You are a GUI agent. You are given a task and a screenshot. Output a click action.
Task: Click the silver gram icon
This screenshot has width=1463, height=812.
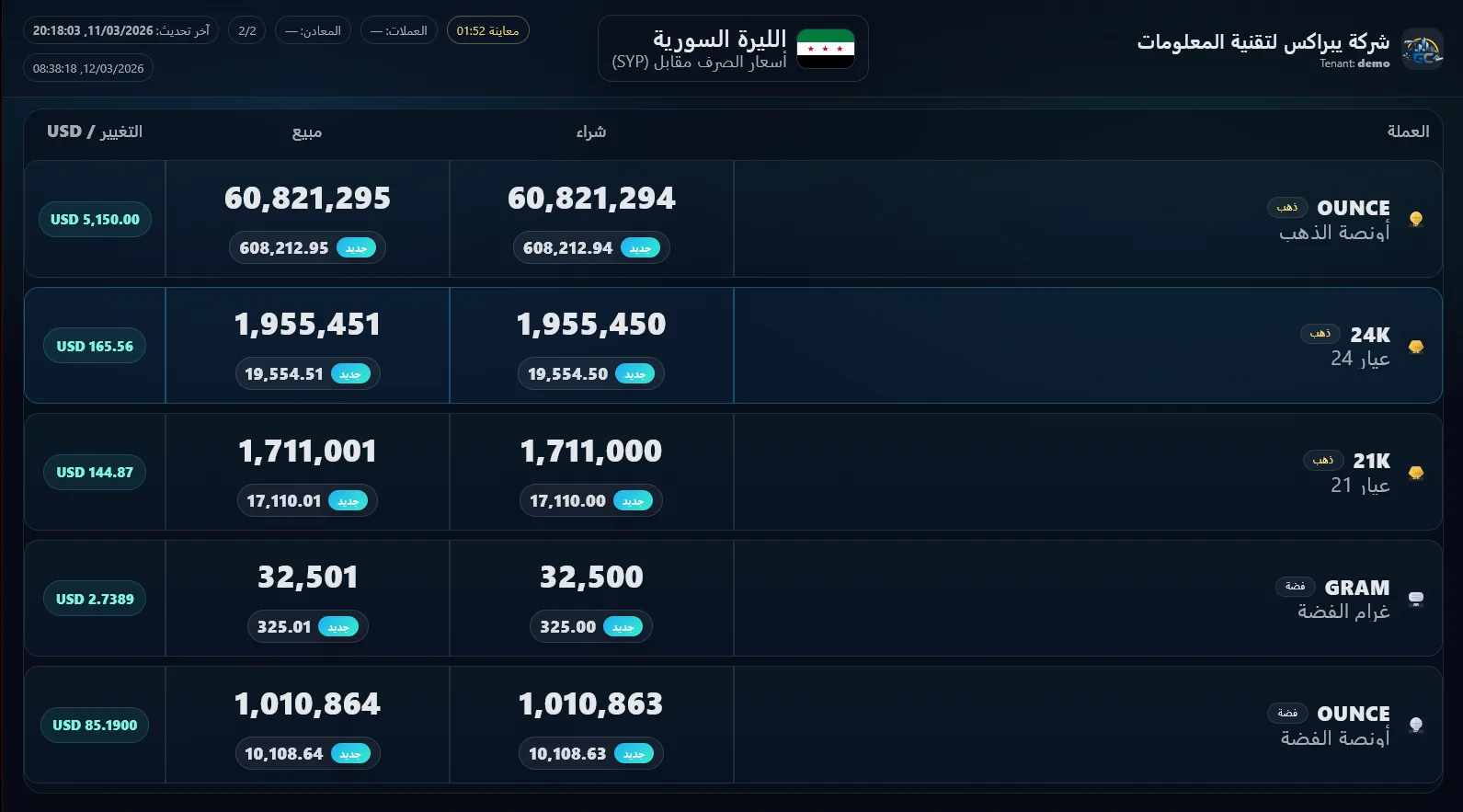(x=1416, y=599)
